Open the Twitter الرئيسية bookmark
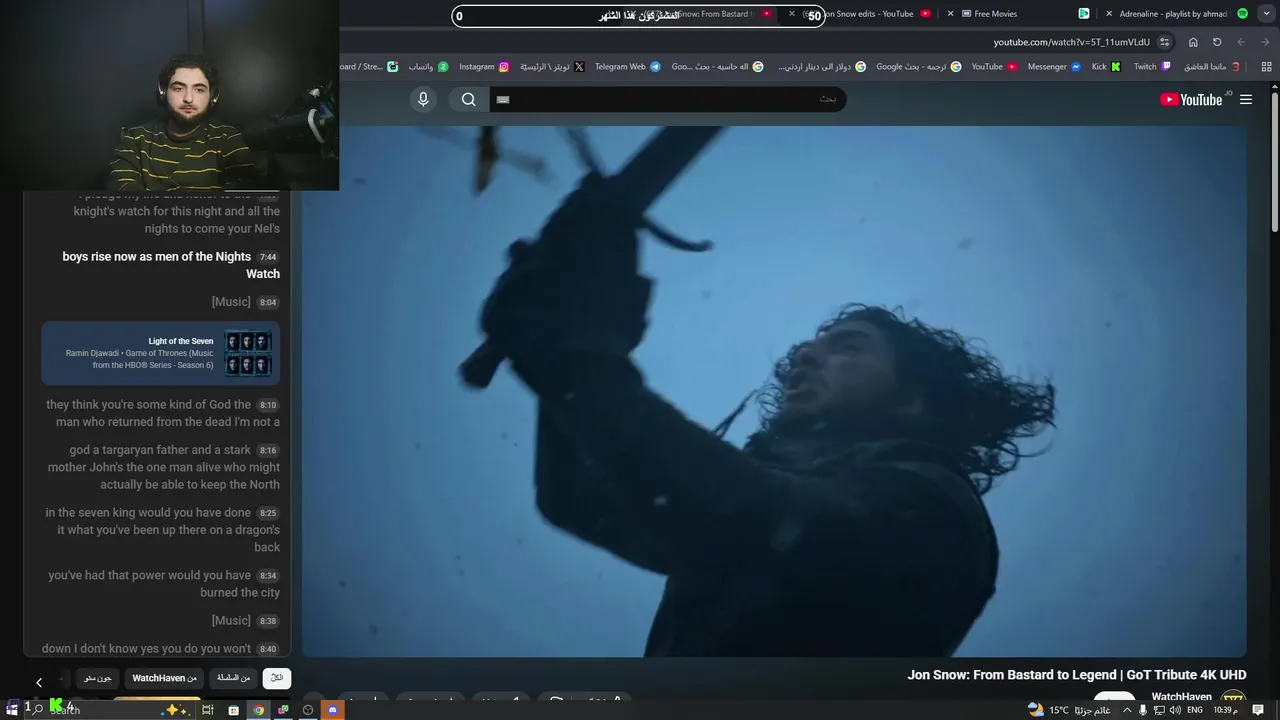 tap(552, 67)
